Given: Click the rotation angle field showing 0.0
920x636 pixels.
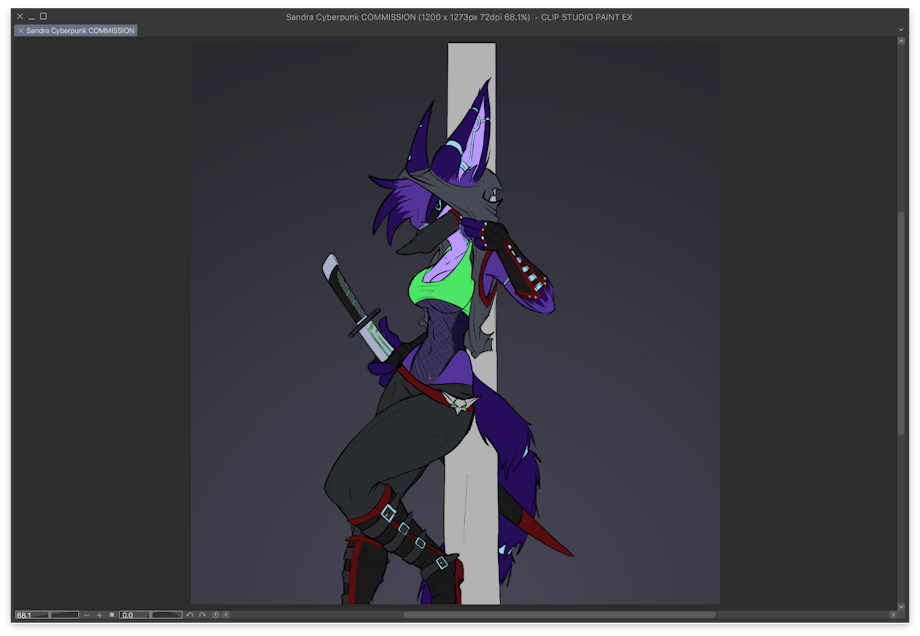Looking at the screenshot, I should pyautogui.click(x=134, y=615).
